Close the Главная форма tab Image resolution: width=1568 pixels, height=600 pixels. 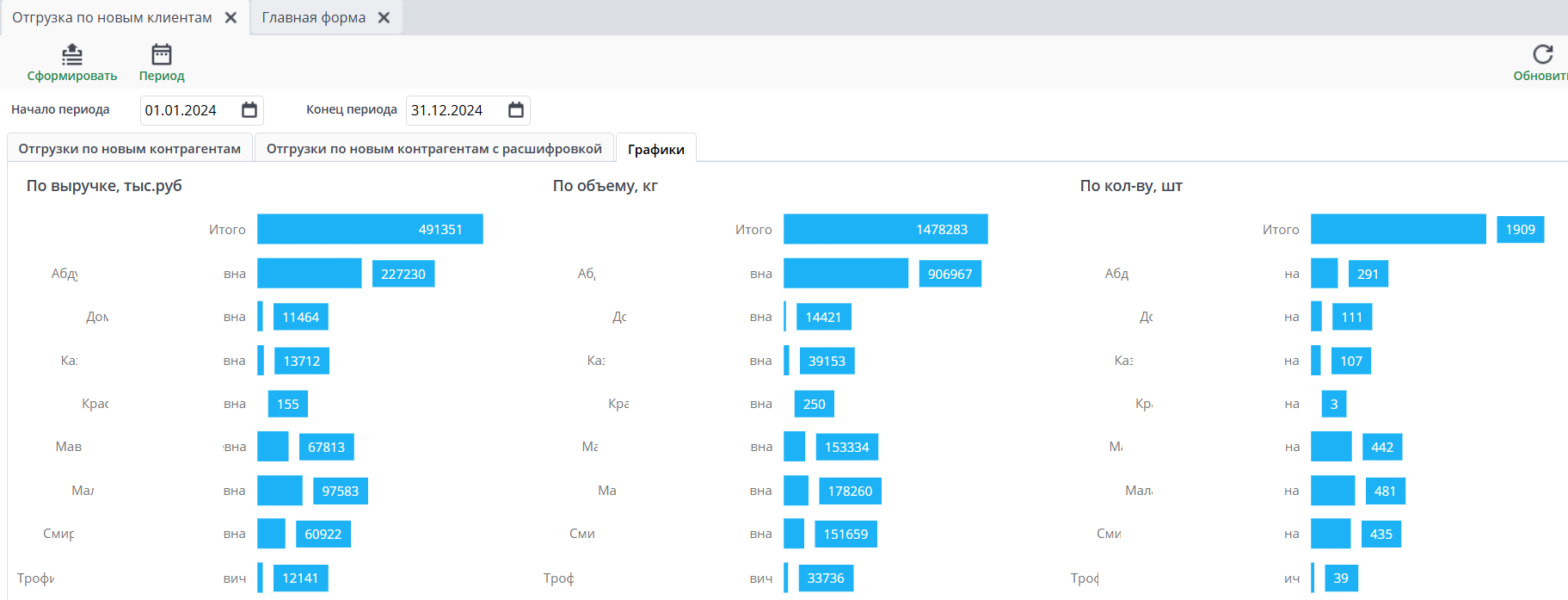[384, 18]
